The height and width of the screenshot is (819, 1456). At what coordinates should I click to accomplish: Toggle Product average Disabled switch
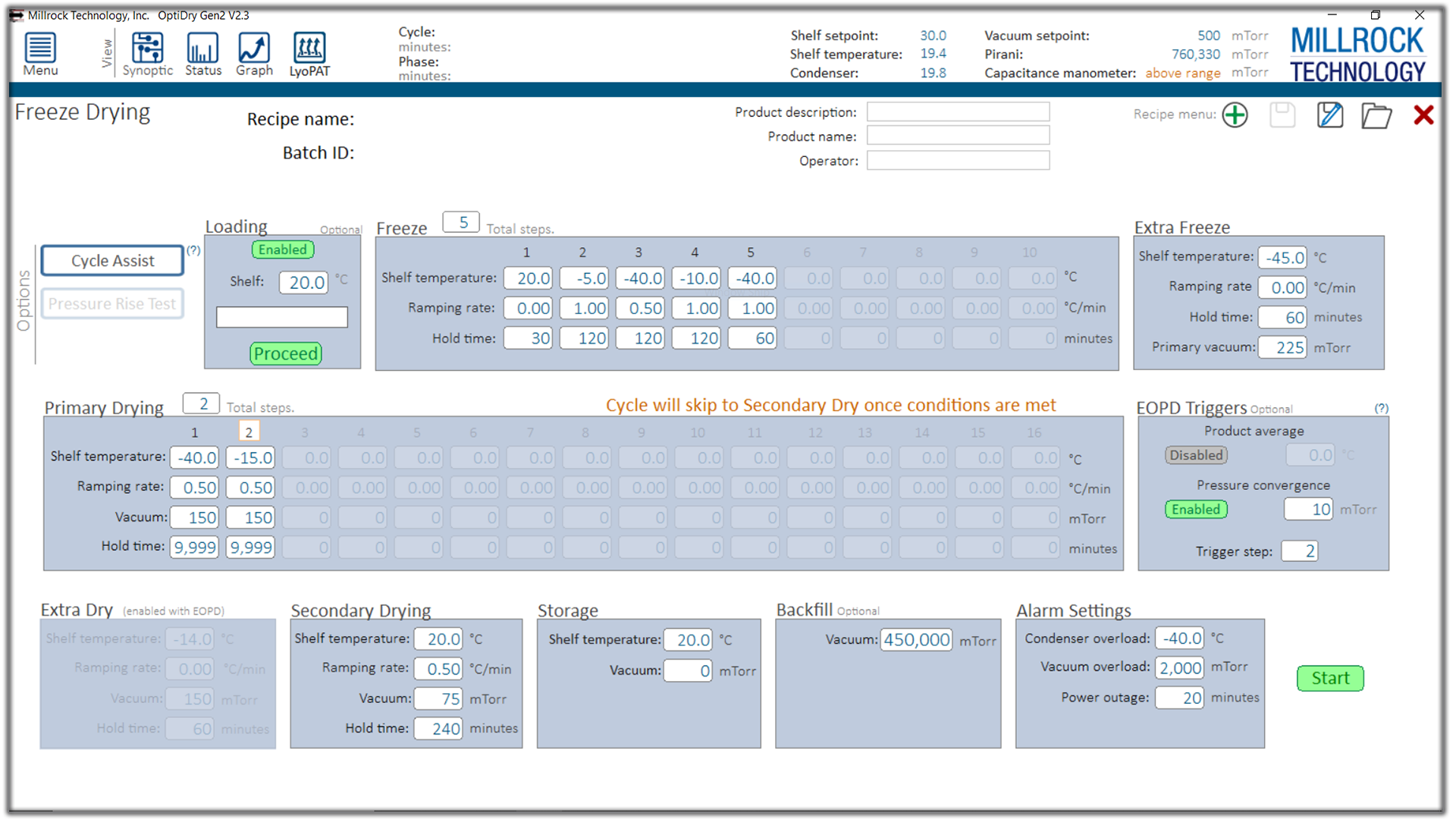[x=1196, y=455]
